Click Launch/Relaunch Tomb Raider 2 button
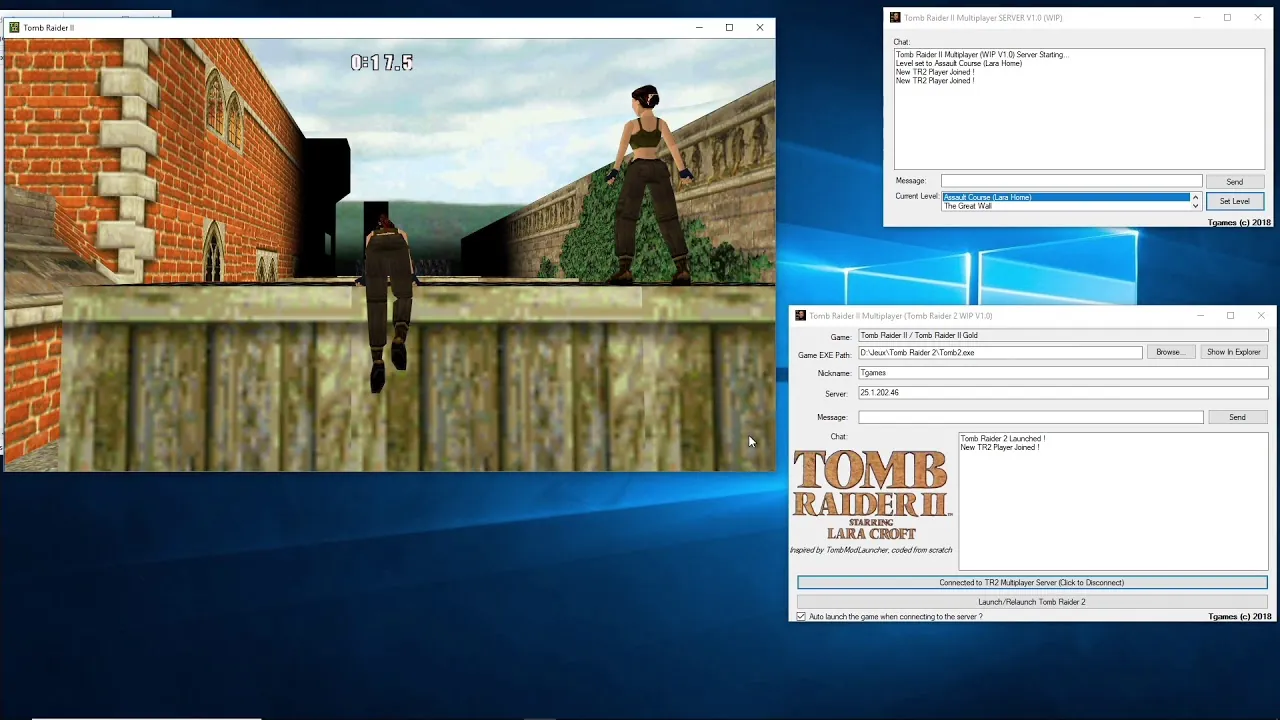 1032,602
